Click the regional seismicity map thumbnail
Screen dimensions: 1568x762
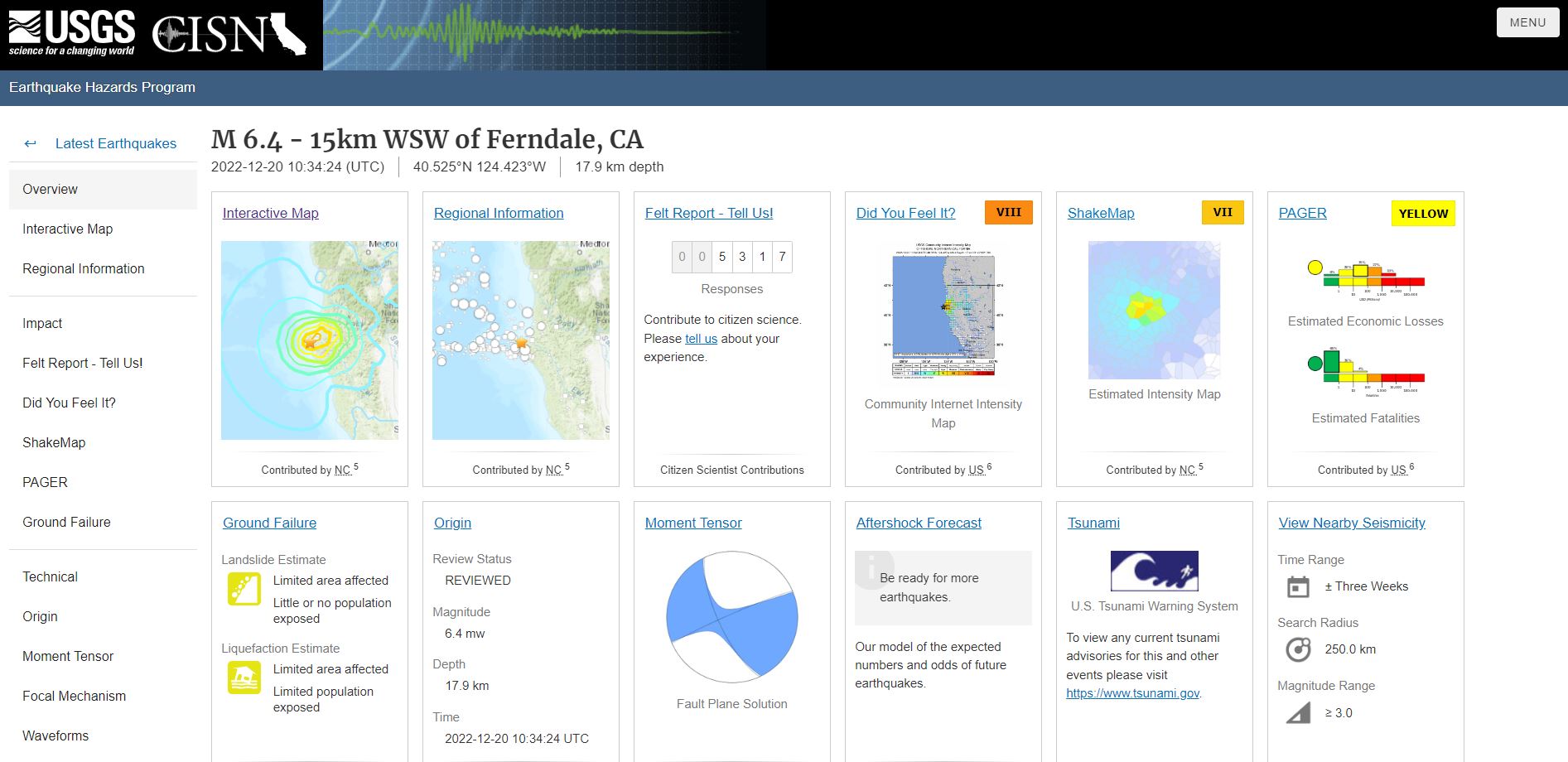(521, 340)
